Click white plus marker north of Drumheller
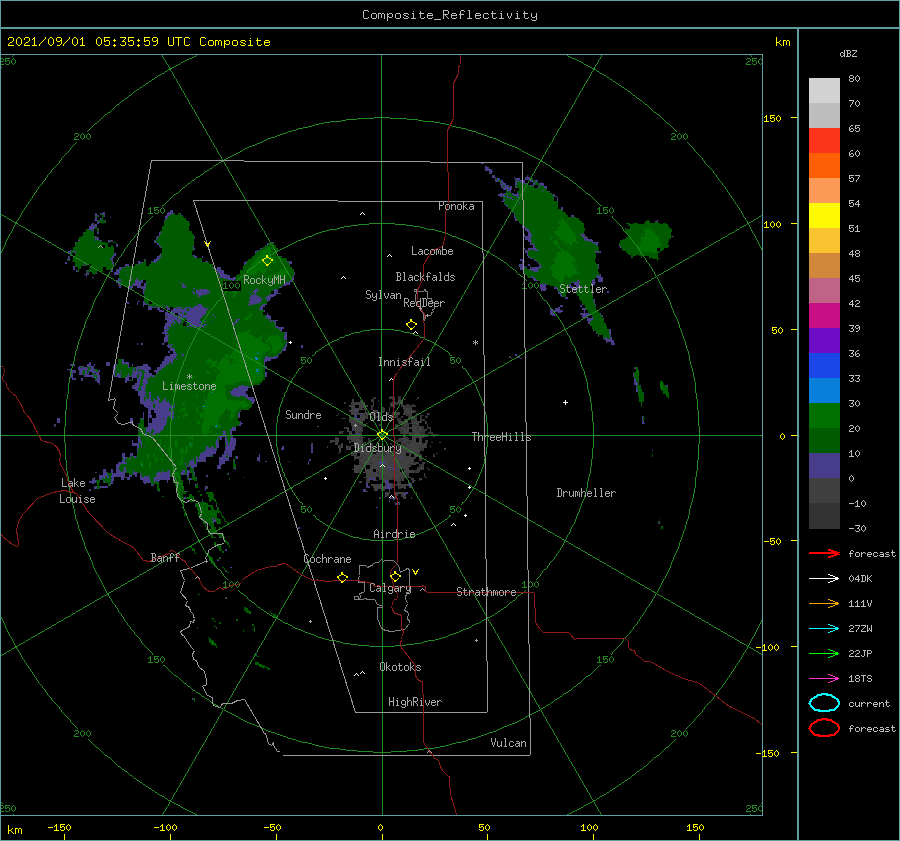The height and width of the screenshot is (841, 900). pos(565,402)
